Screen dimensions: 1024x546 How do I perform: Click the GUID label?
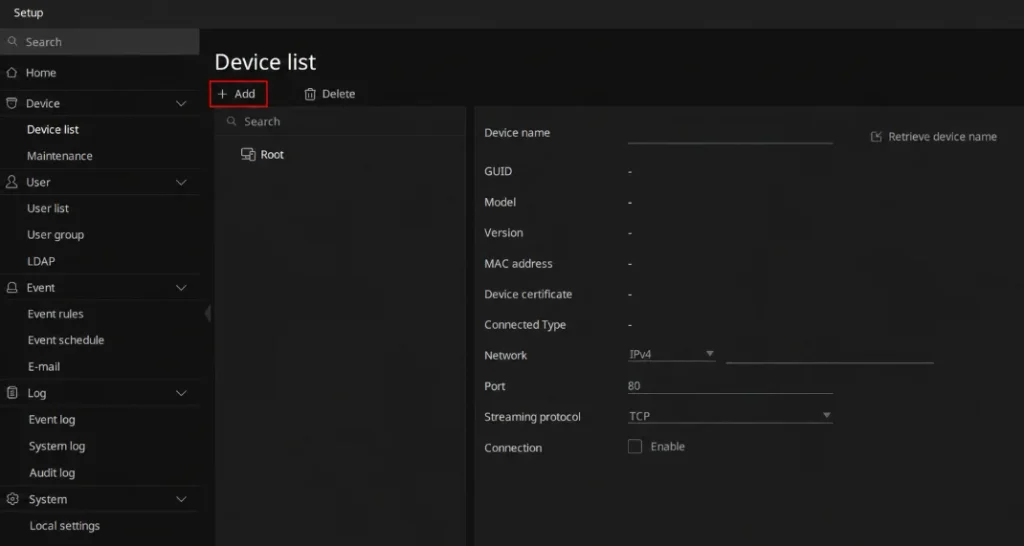498,171
